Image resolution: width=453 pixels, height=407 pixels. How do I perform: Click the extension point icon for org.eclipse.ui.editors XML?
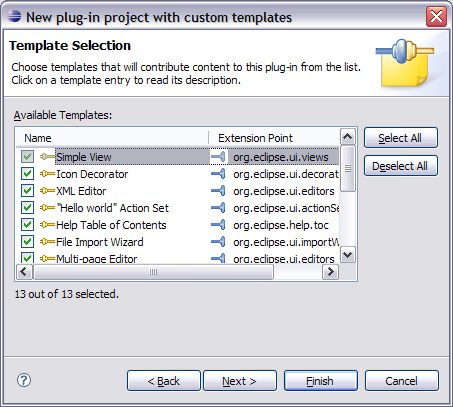click(x=218, y=191)
